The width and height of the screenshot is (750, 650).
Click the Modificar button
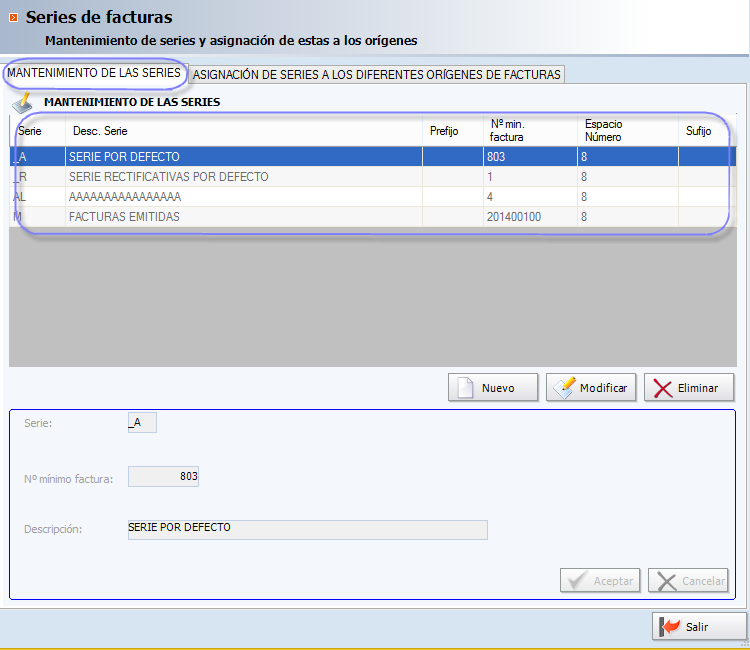pos(591,387)
